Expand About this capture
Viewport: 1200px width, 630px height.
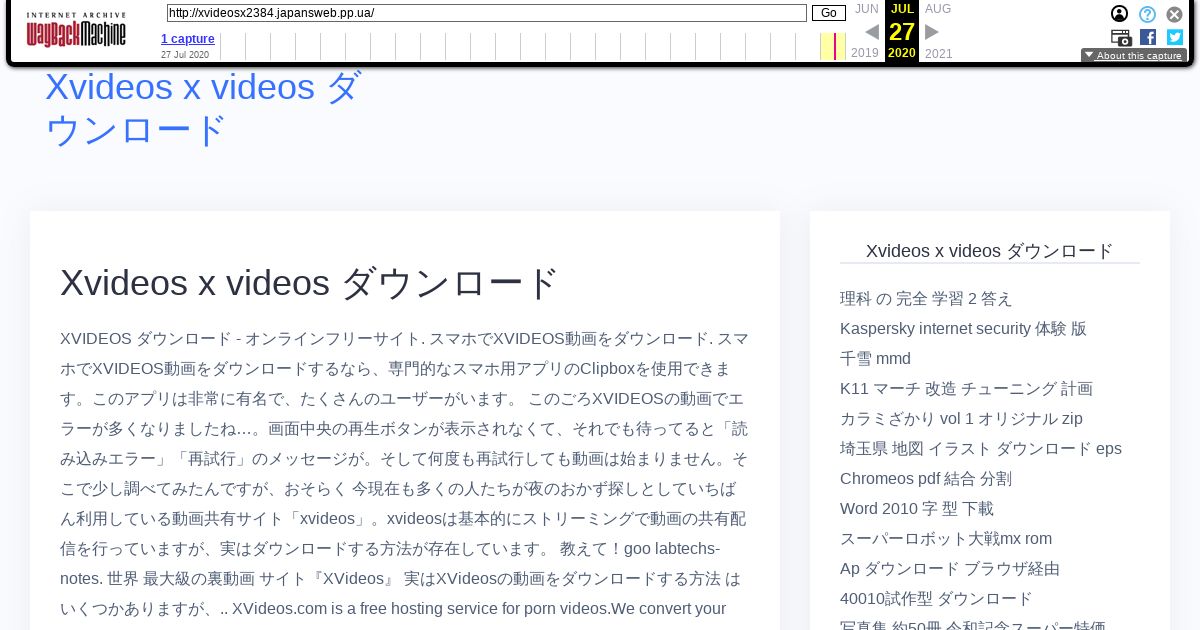(1134, 56)
